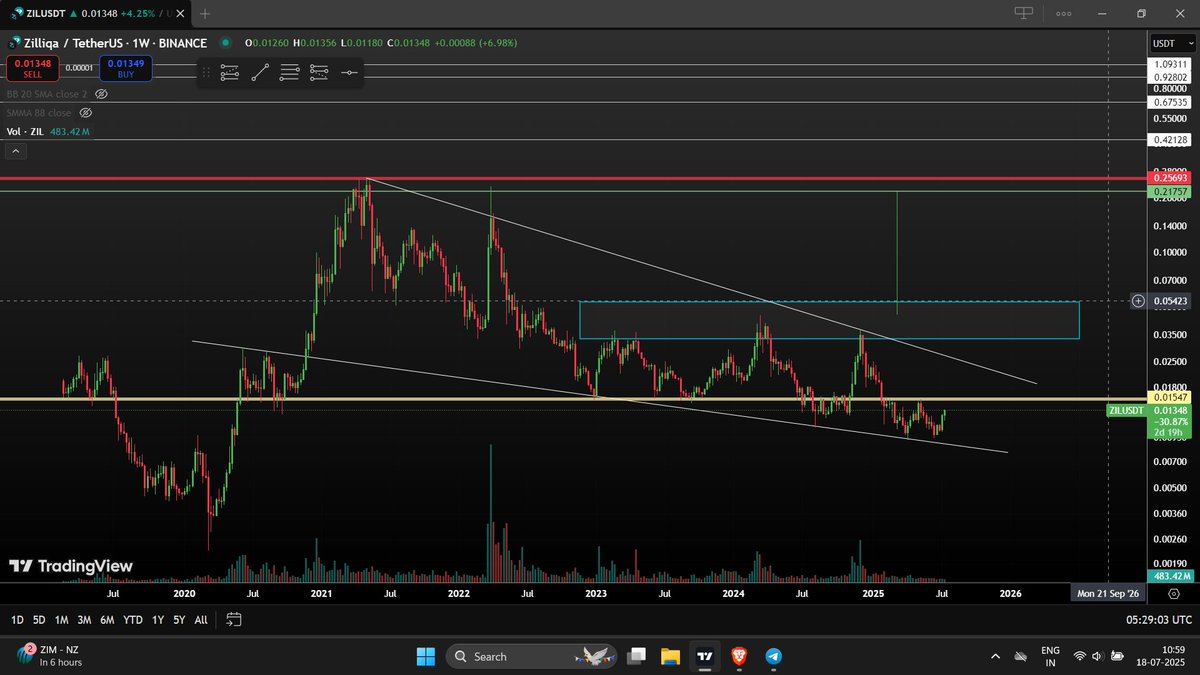Image resolution: width=1200 pixels, height=675 pixels.
Task: Open a new chart tab with plus button
Action: pyautogui.click(x=205, y=13)
